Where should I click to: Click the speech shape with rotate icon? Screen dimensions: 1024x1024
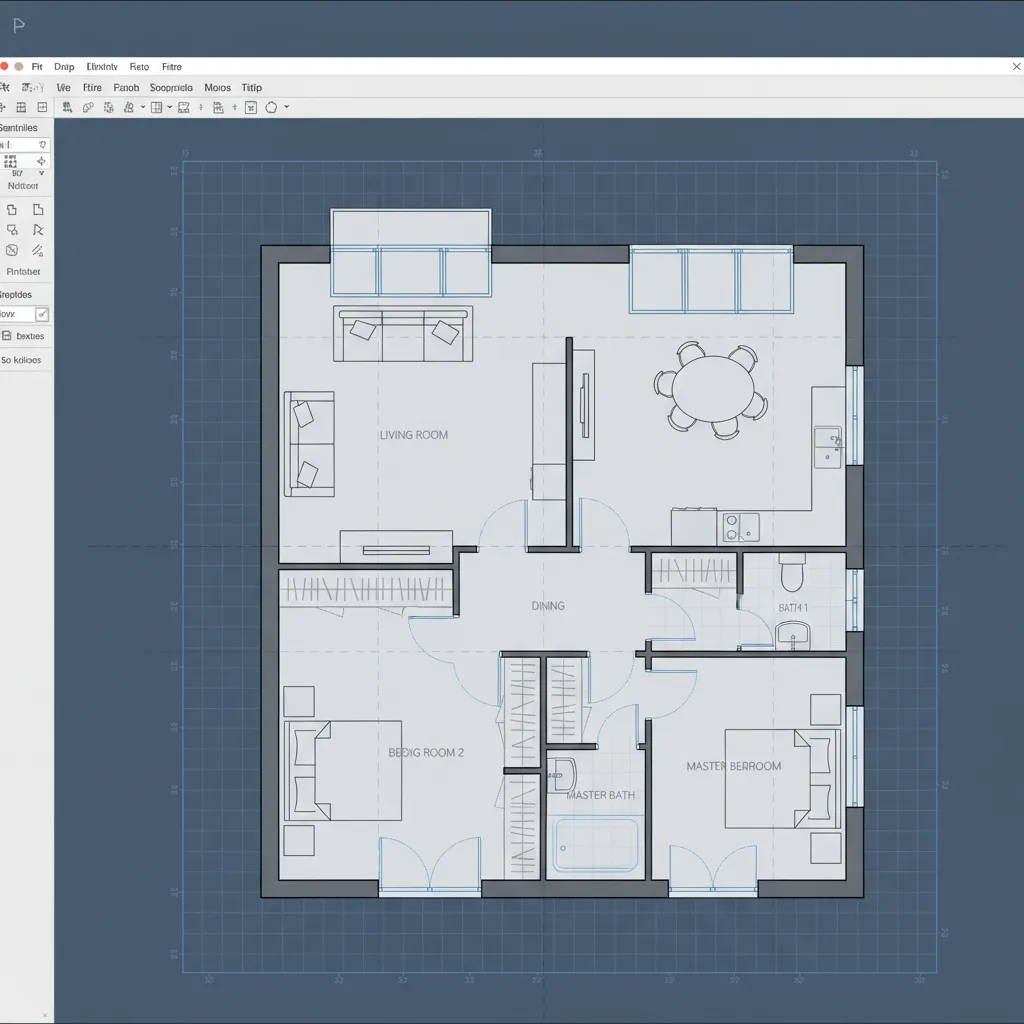click(x=12, y=230)
